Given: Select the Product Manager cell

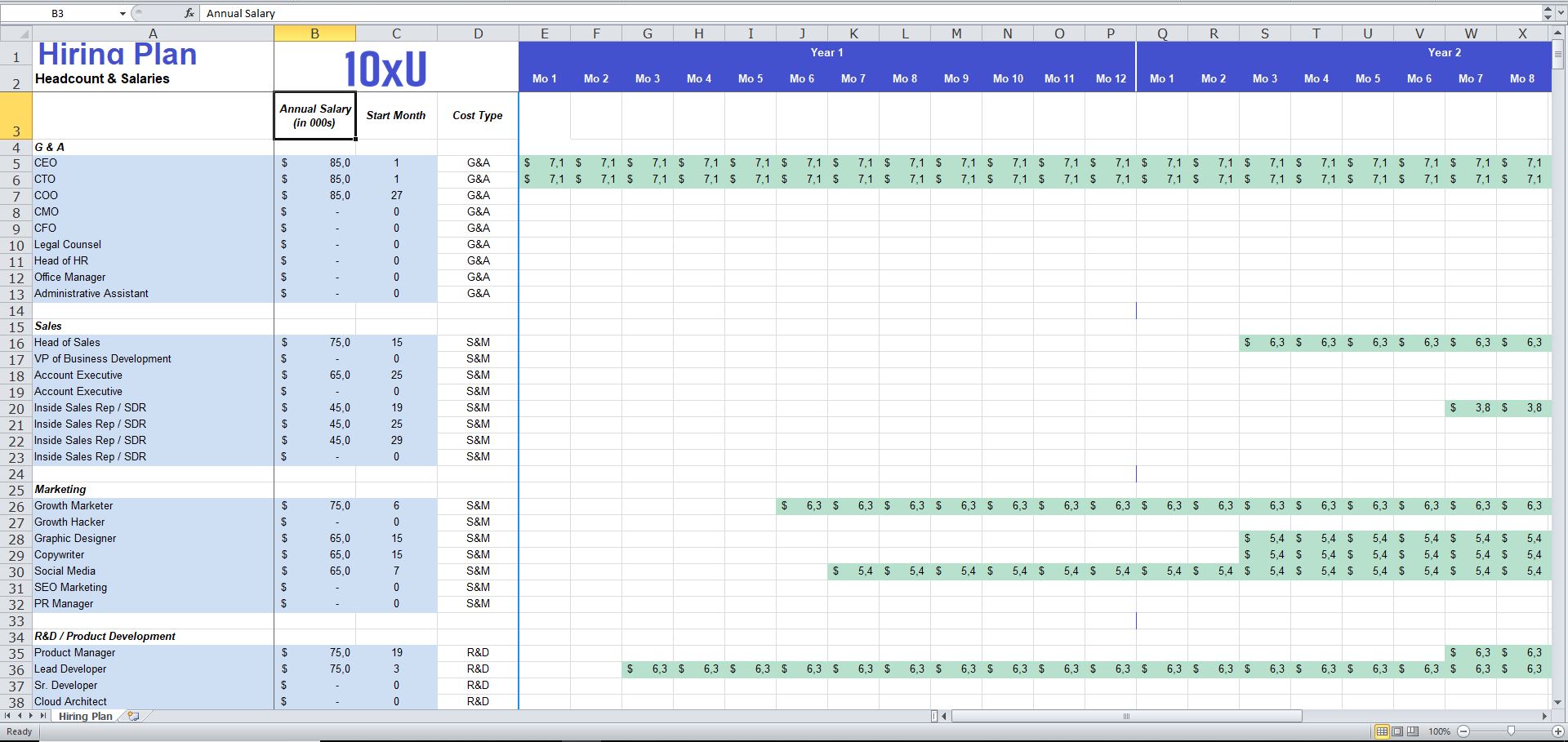Looking at the screenshot, I should point(153,653).
